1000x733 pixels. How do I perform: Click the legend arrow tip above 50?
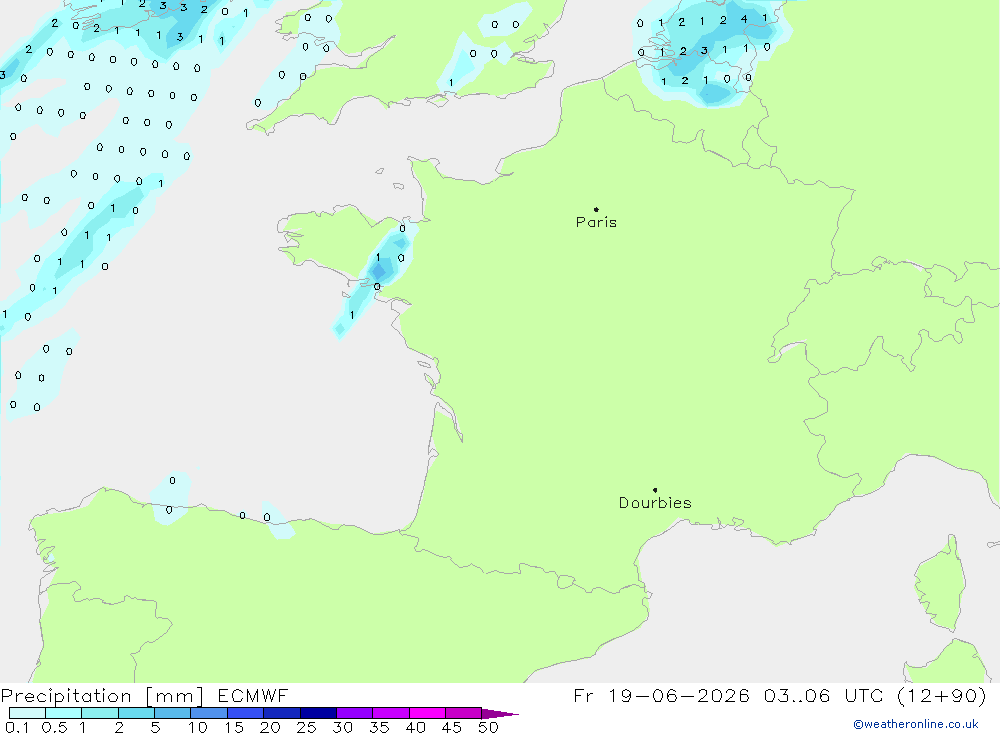click(500, 714)
